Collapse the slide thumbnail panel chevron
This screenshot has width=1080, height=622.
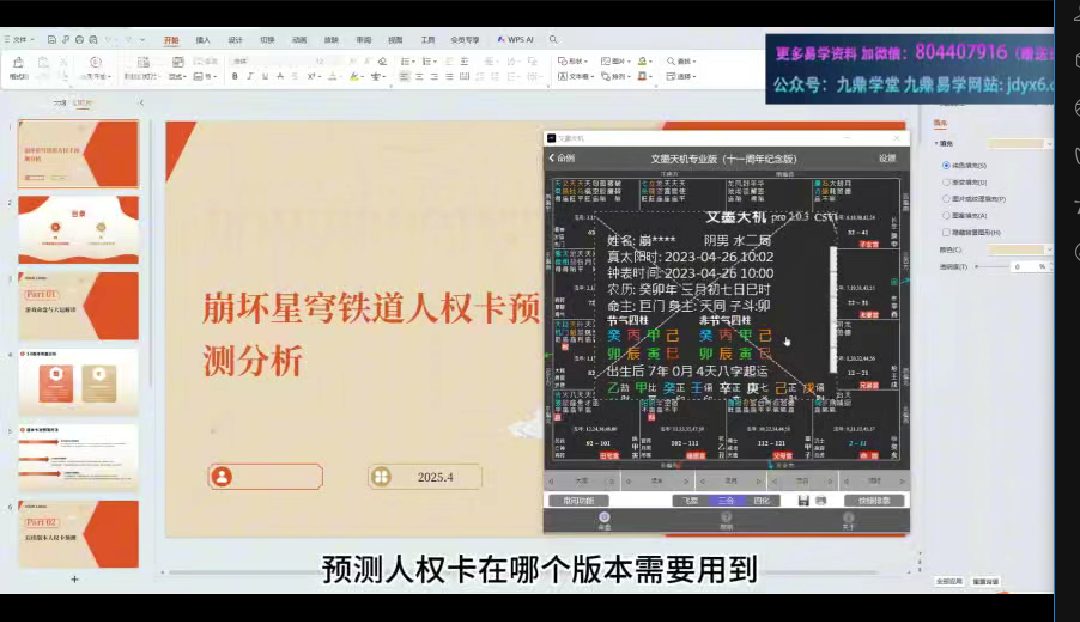[141, 103]
